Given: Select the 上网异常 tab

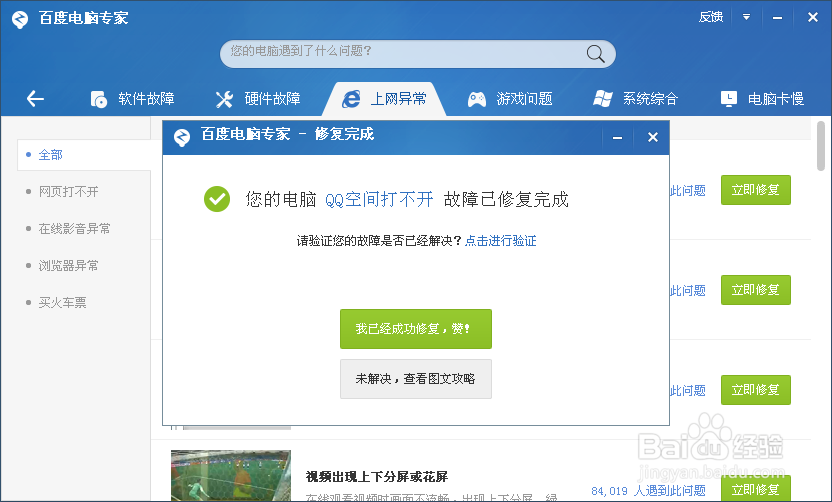Looking at the screenshot, I should coord(384,99).
